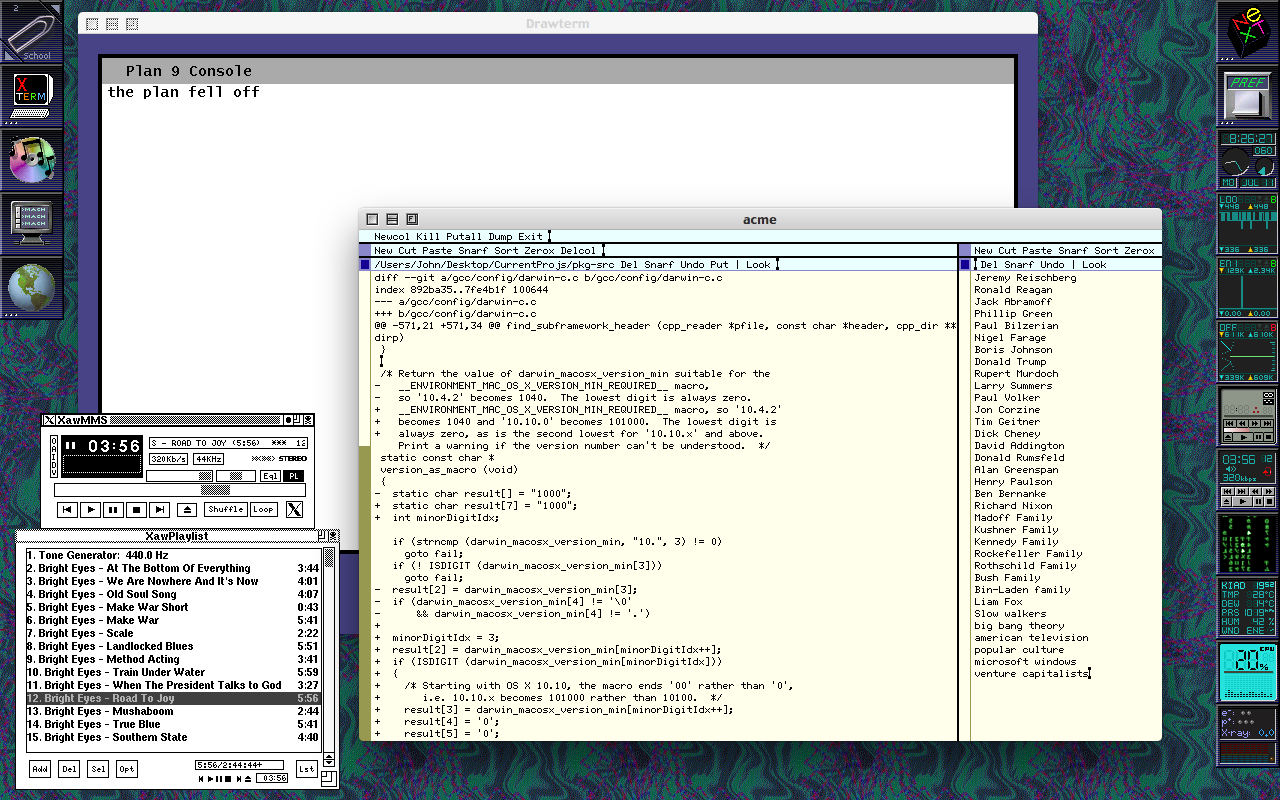Open the Lst list menu in XawPlaylist
This screenshot has height=800, width=1280.
click(306, 769)
